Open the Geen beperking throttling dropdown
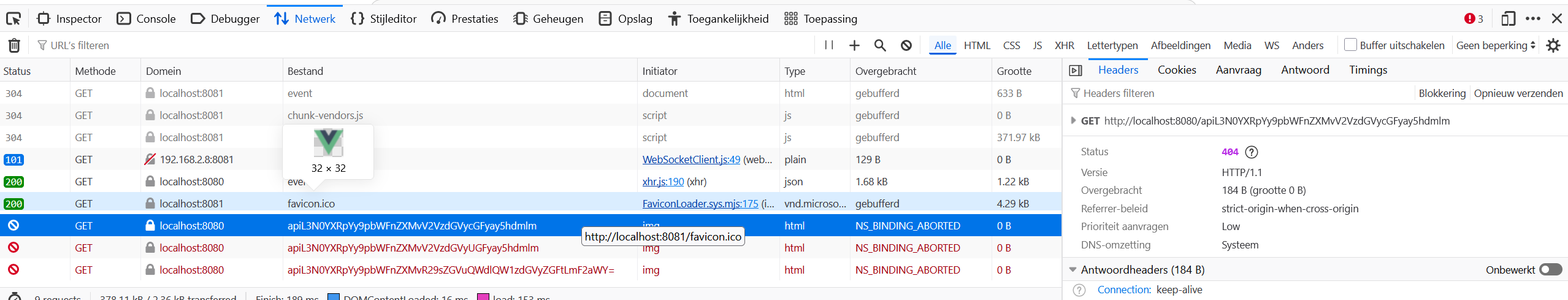 tap(1496, 45)
